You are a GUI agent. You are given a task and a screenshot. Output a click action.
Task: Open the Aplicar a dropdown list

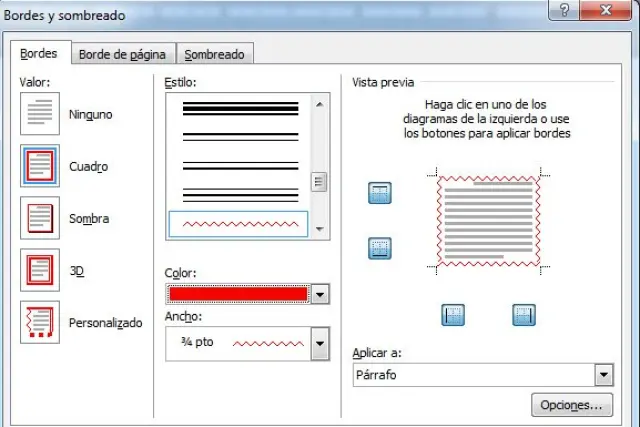pos(603,375)
